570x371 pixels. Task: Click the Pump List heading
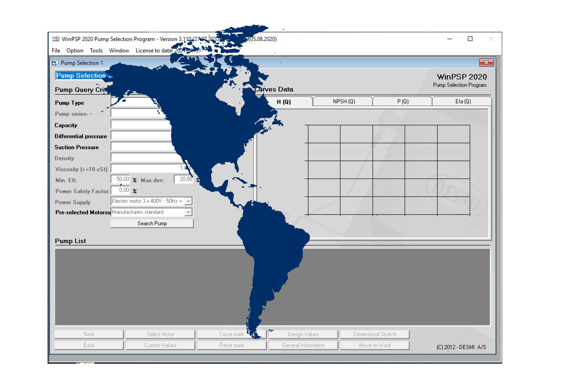click(70, 241)
